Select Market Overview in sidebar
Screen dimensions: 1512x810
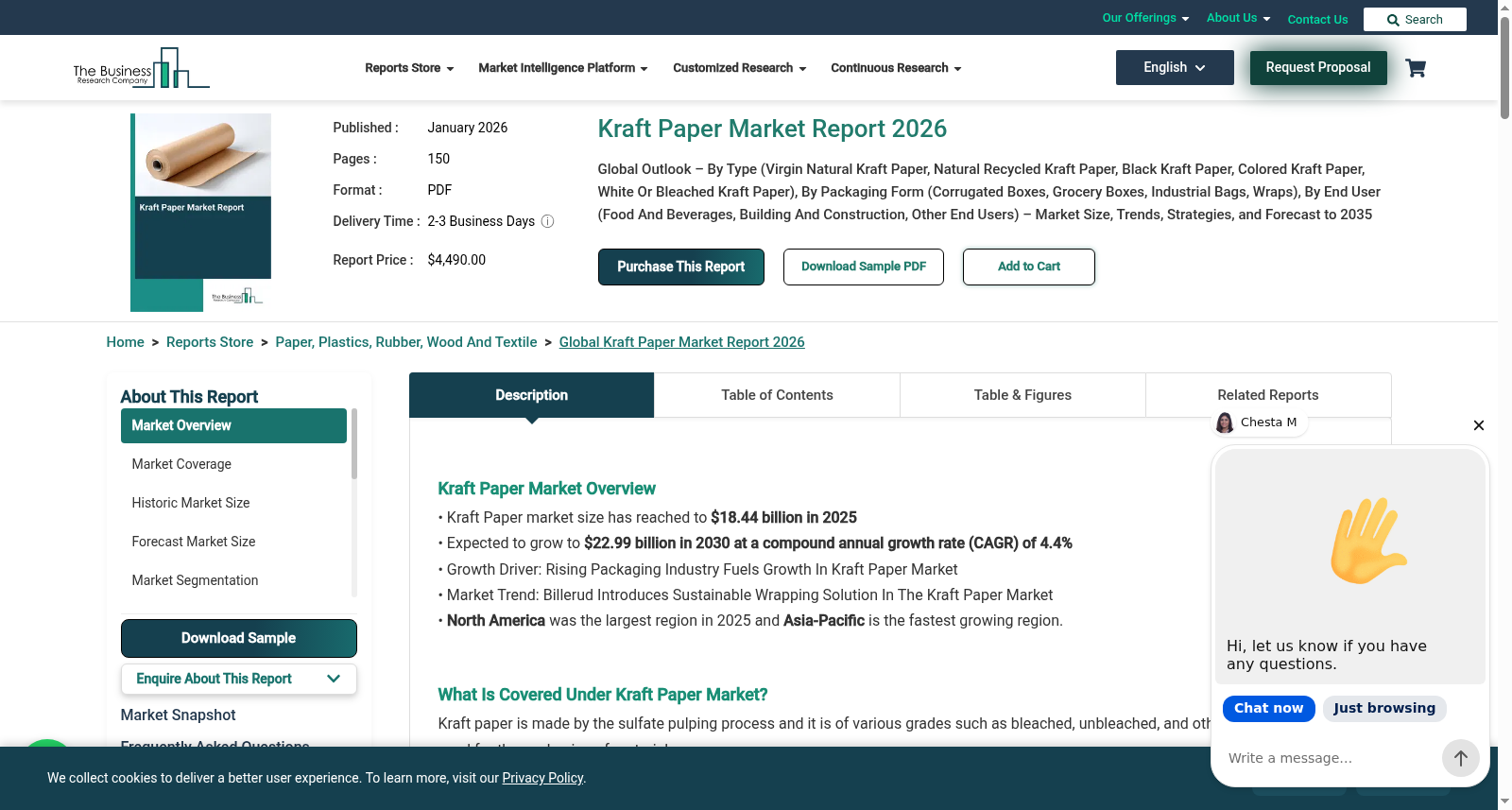coord(233,425)
